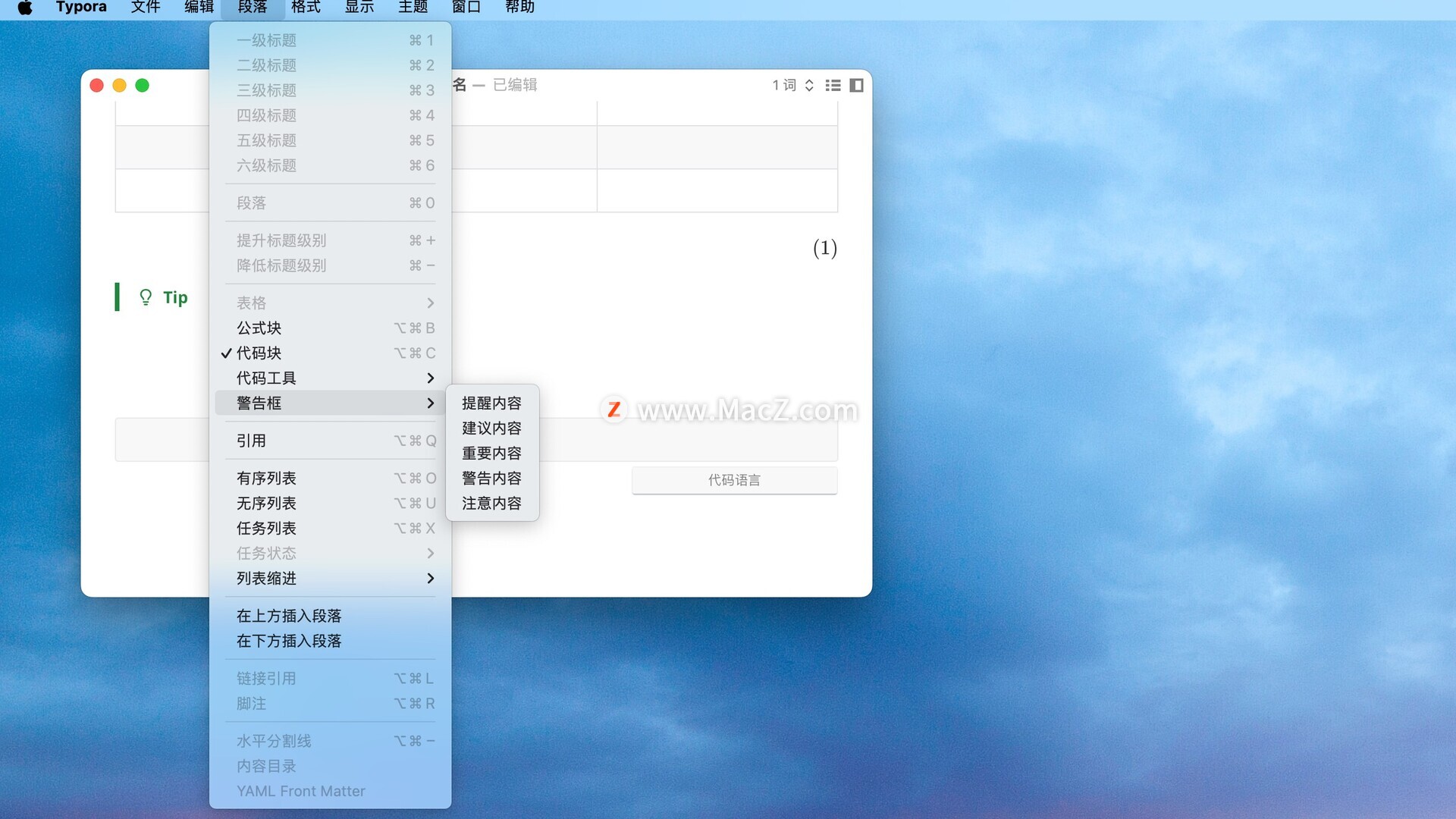Select 公式块 from the menu
The height and width of the screenshot is (819, 1456).
pyautogui.click(x=330, y=328)
